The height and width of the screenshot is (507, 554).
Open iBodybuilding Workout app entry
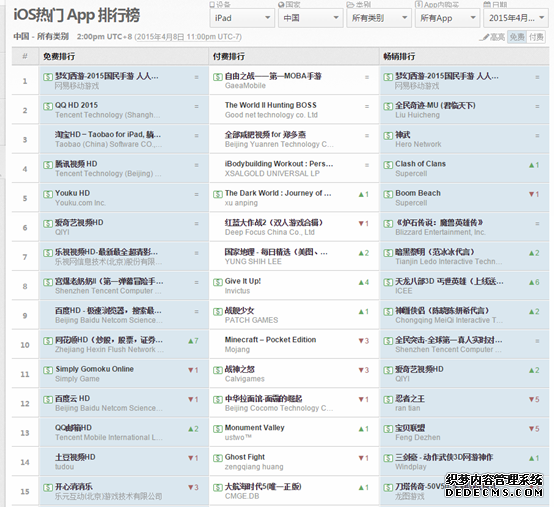point(279,164)
